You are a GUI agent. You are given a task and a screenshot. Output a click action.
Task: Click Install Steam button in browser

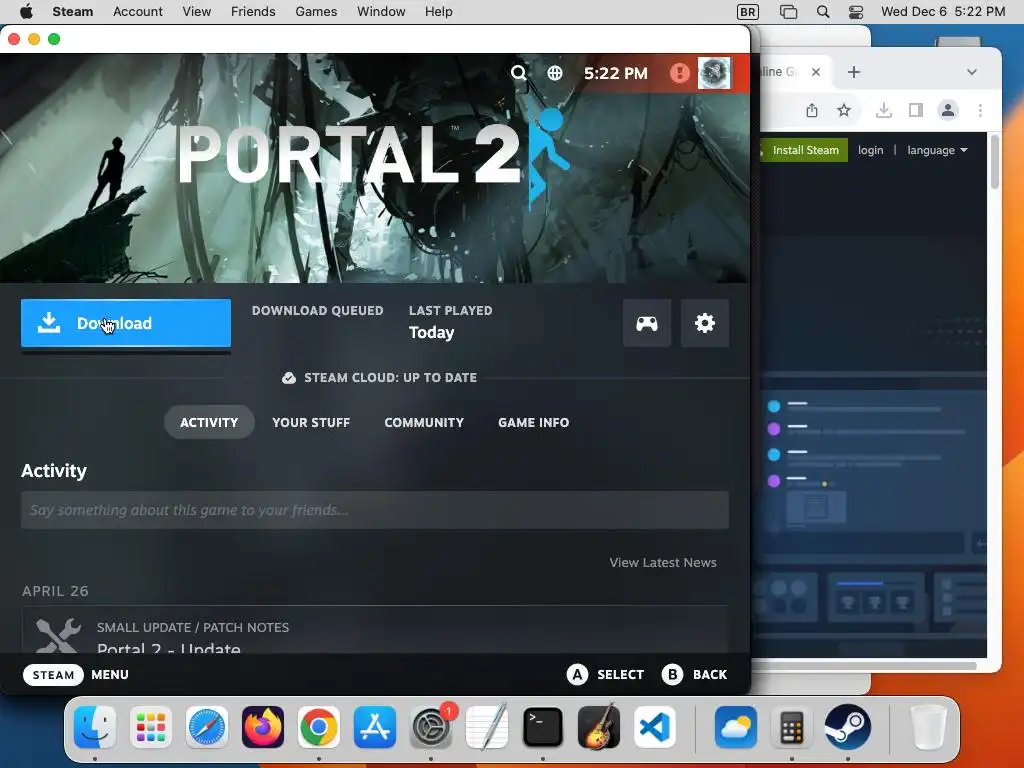click(x=804, y=150)
